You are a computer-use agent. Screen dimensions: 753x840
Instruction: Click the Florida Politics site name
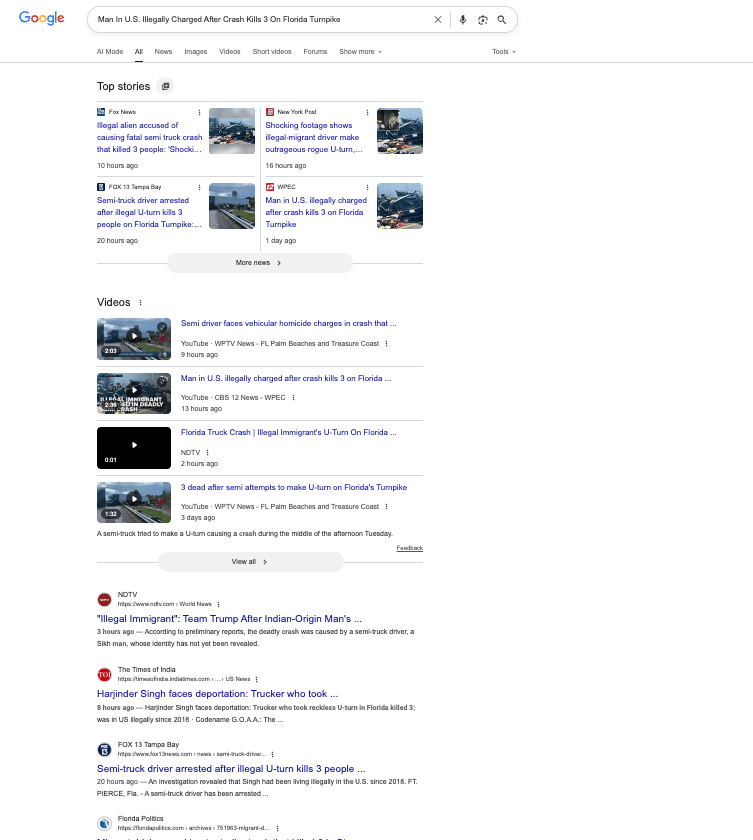click(x=140, y=819)
